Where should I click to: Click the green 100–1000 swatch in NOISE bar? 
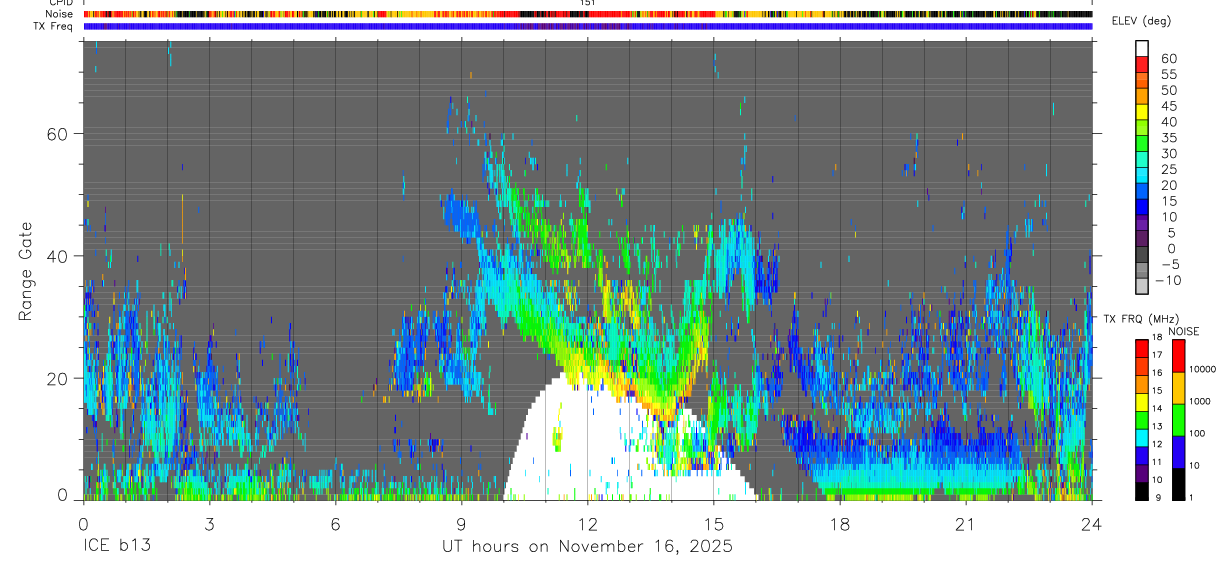[x=1178, y=420]
